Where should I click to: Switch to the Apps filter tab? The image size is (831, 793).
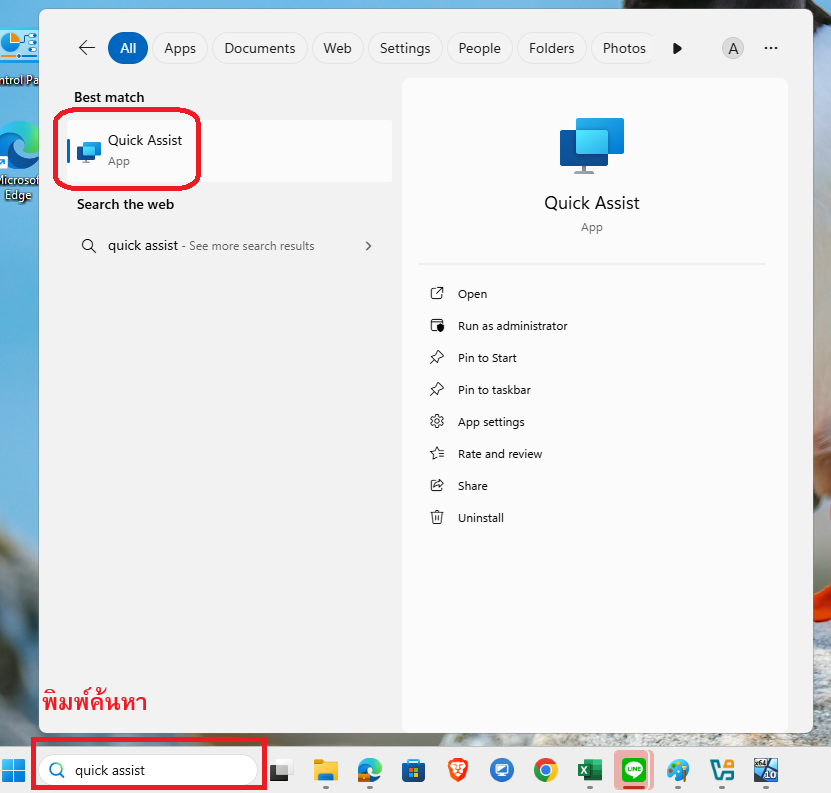(180, 48)
